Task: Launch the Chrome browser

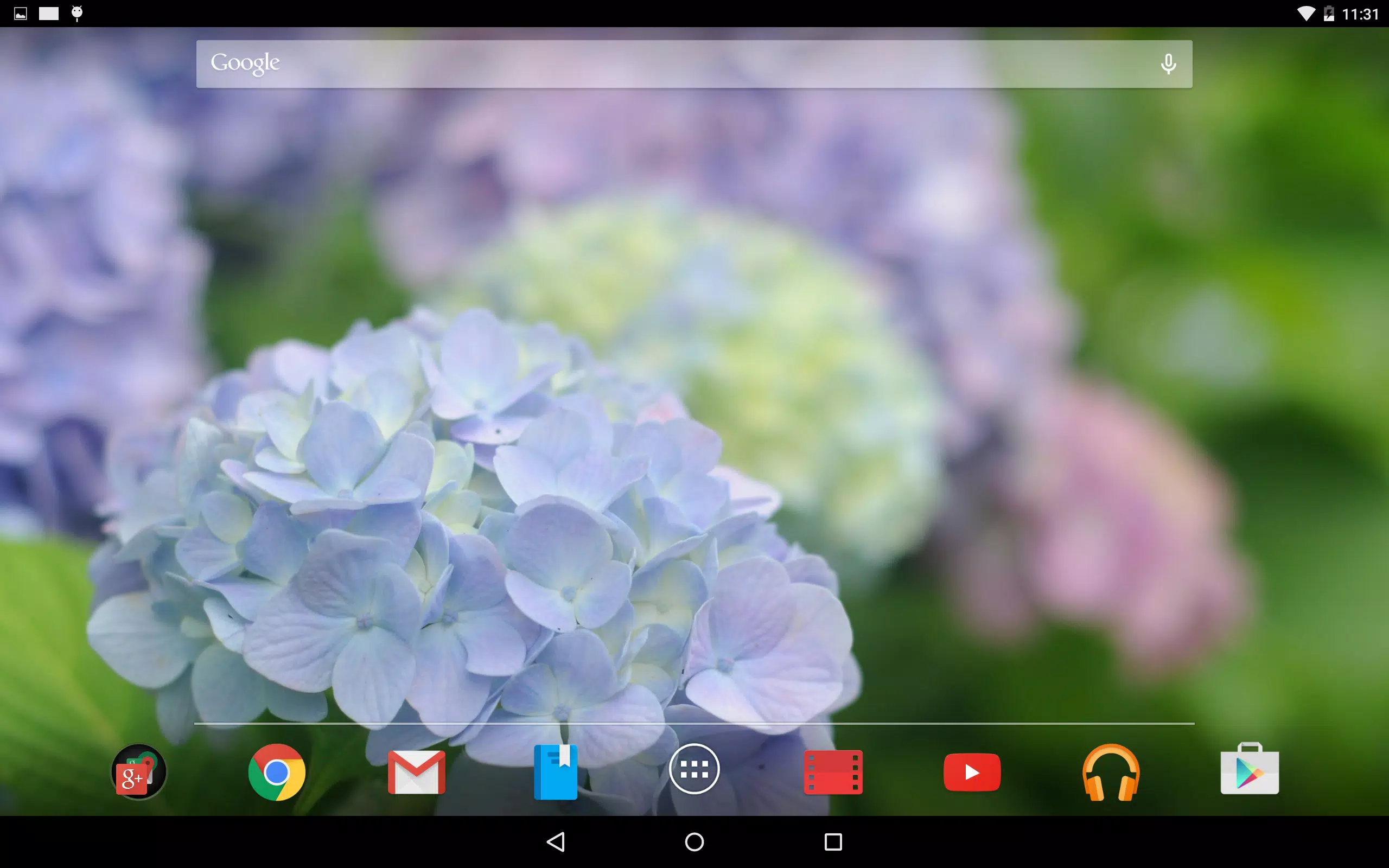Action: pos(277,771)
